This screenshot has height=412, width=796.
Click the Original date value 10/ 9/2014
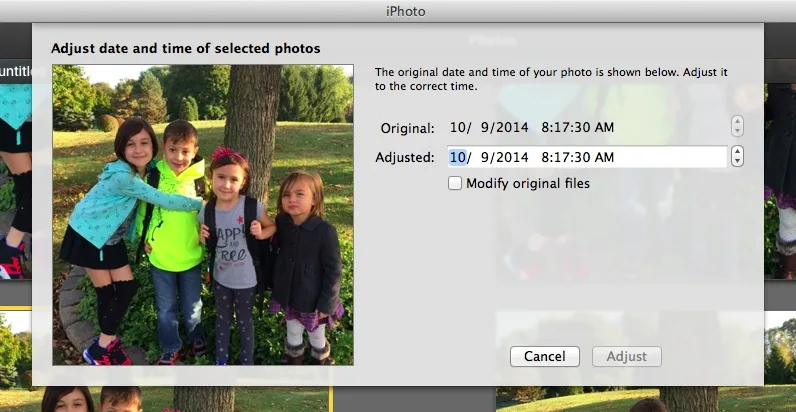tap(489, 127)
